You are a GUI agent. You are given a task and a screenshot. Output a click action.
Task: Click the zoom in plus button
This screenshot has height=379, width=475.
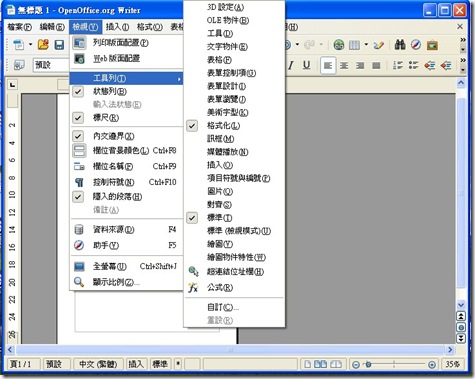(432, 365)
